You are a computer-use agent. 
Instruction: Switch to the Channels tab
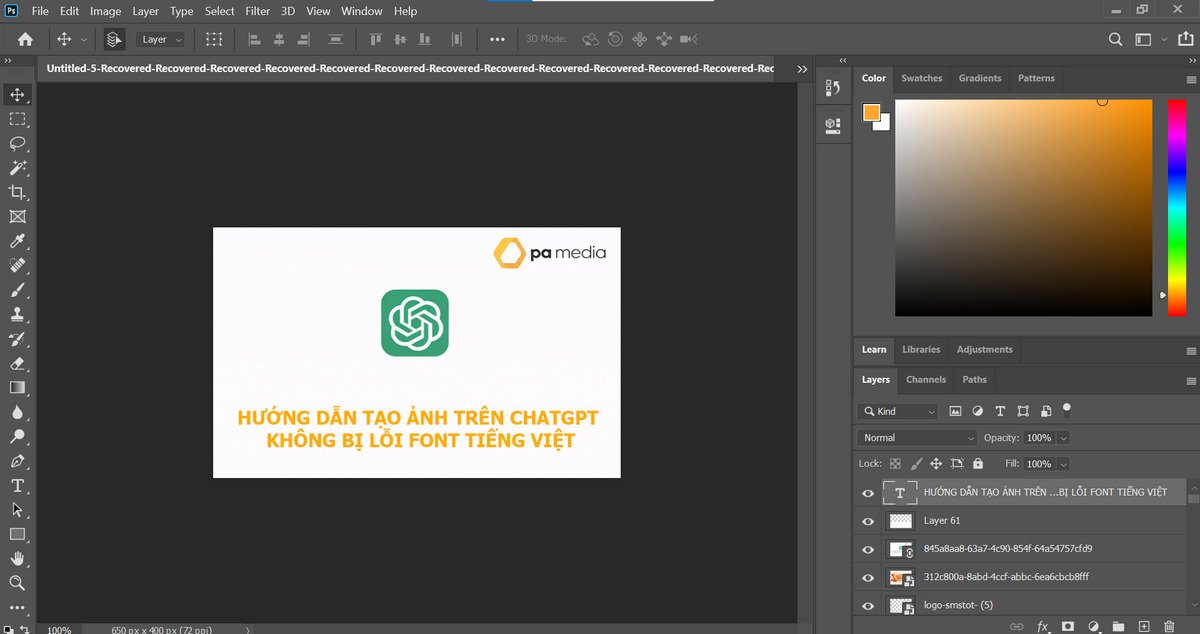click(926, 379)
